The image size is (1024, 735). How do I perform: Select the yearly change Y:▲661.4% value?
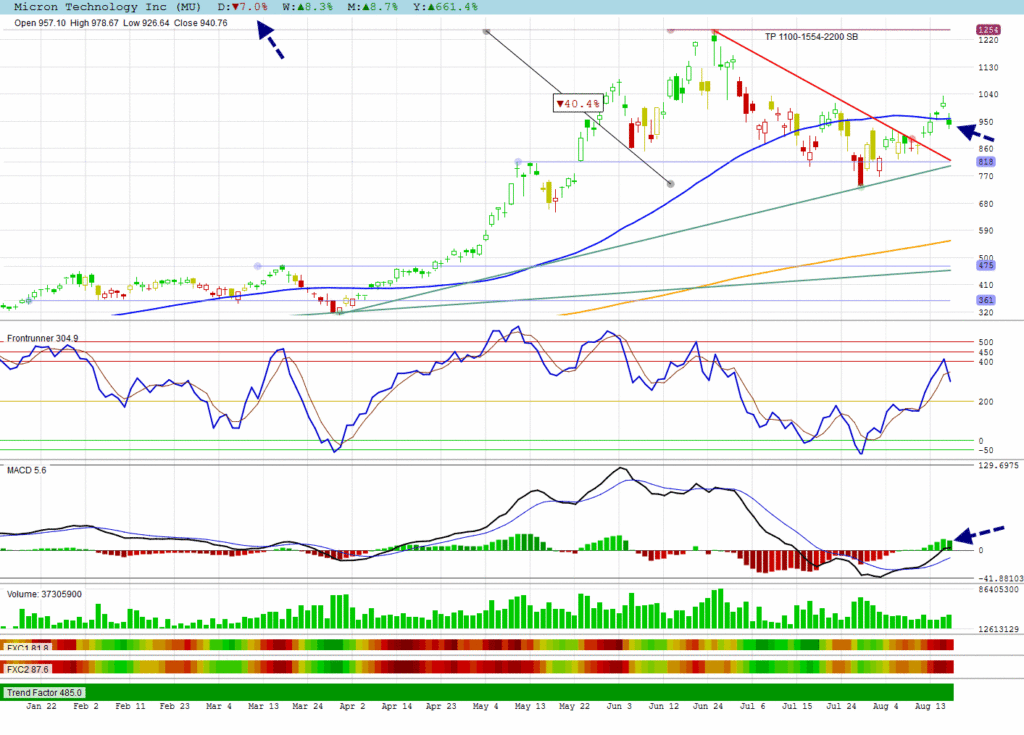[445, 7]
